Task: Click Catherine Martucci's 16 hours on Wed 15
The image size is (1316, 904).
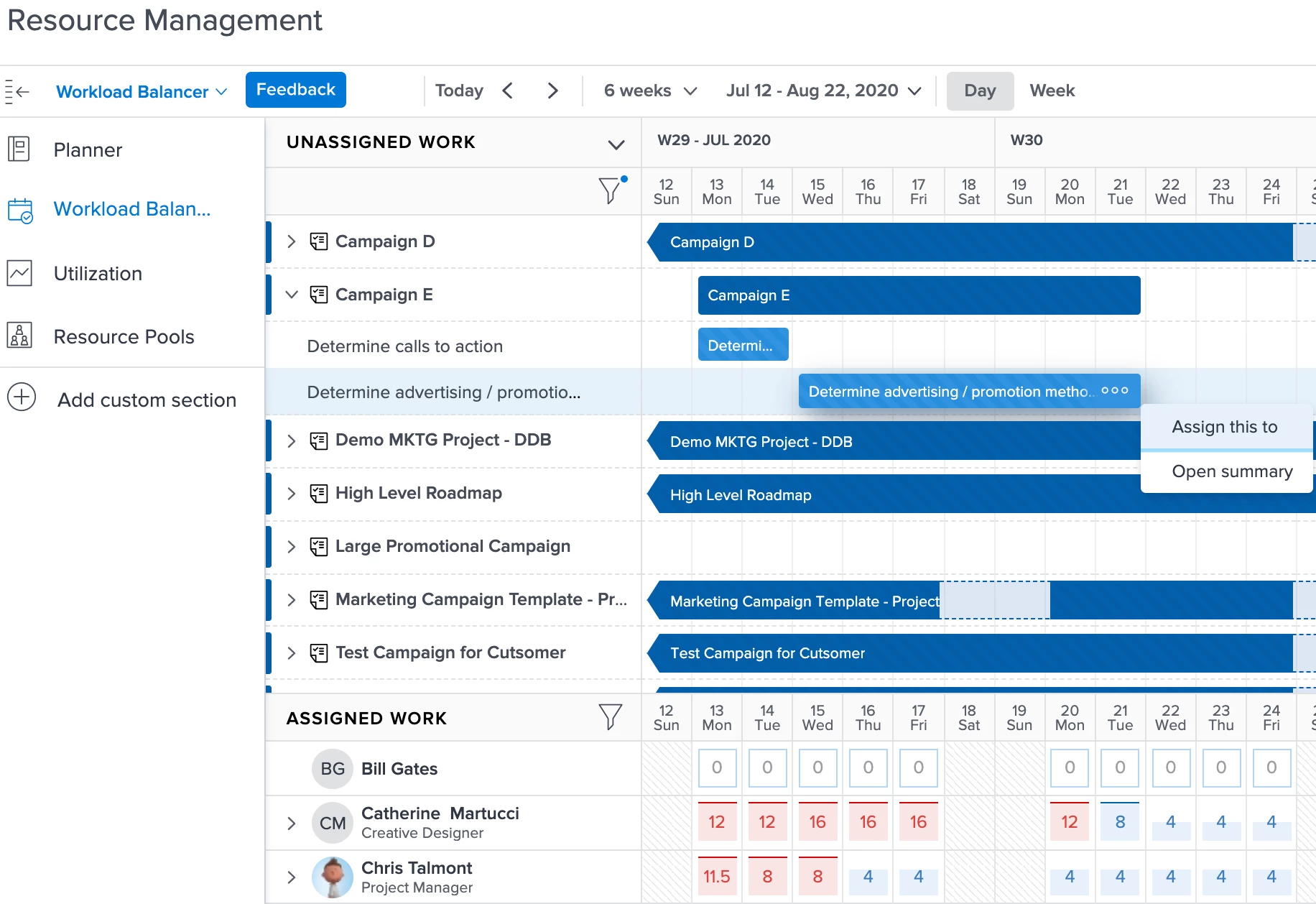Action: tap(817, 821)
